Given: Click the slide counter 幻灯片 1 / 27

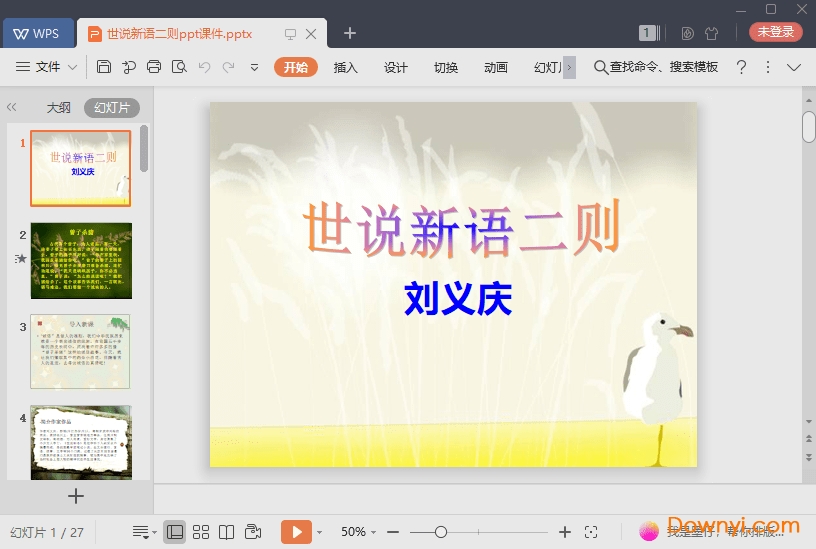Looking at the screenshot, I should 47,532.
